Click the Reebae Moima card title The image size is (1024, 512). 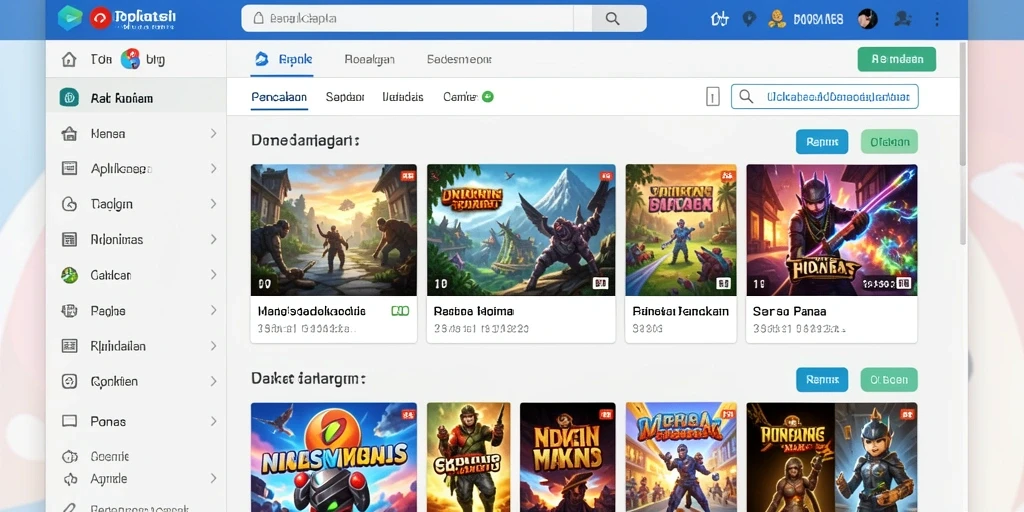pos(474,312)
